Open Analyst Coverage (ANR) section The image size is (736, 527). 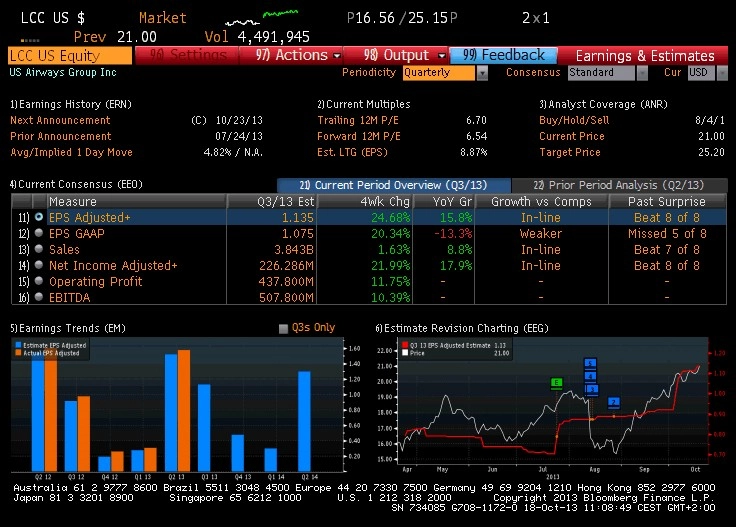(x=603, y=104)
